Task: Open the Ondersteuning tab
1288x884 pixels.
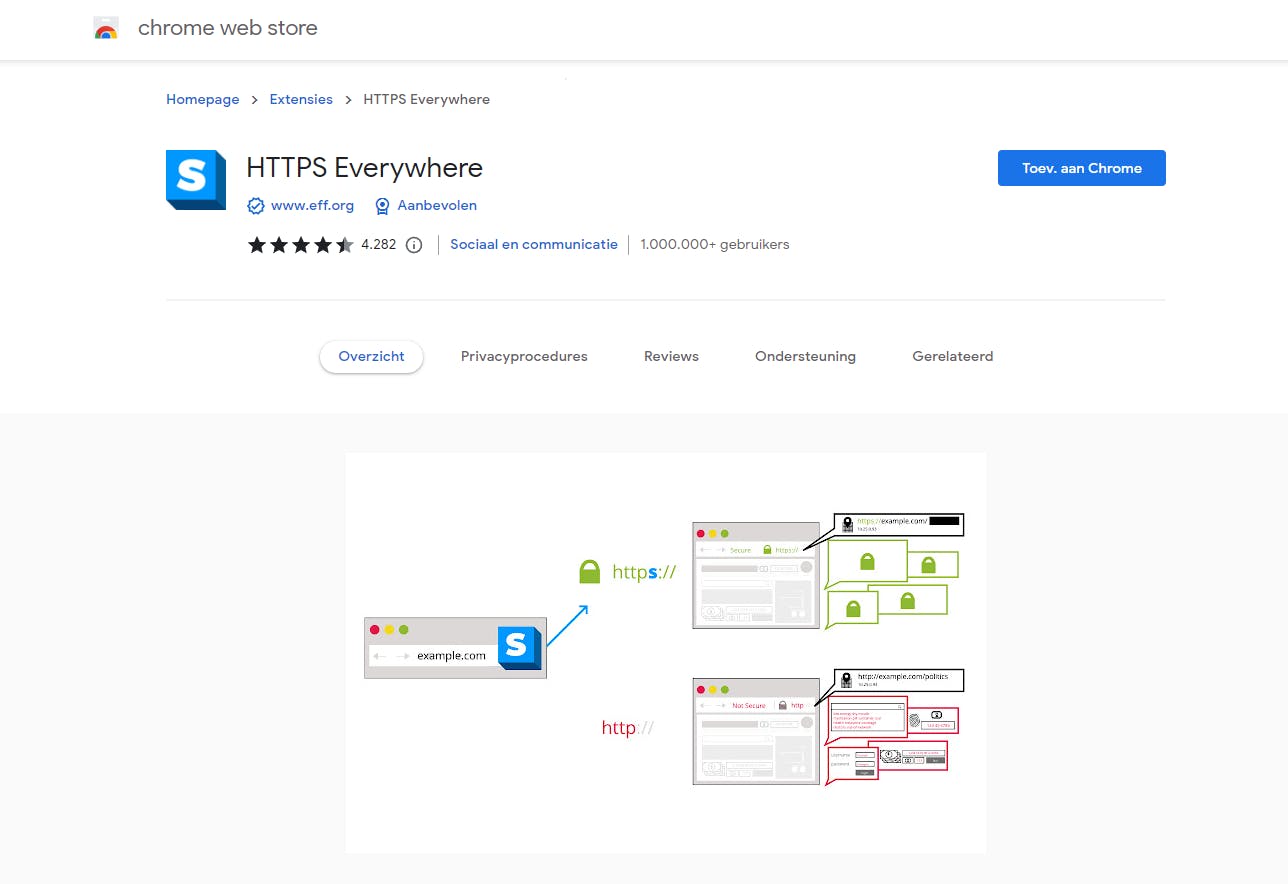Action: [x=805, y=357]
